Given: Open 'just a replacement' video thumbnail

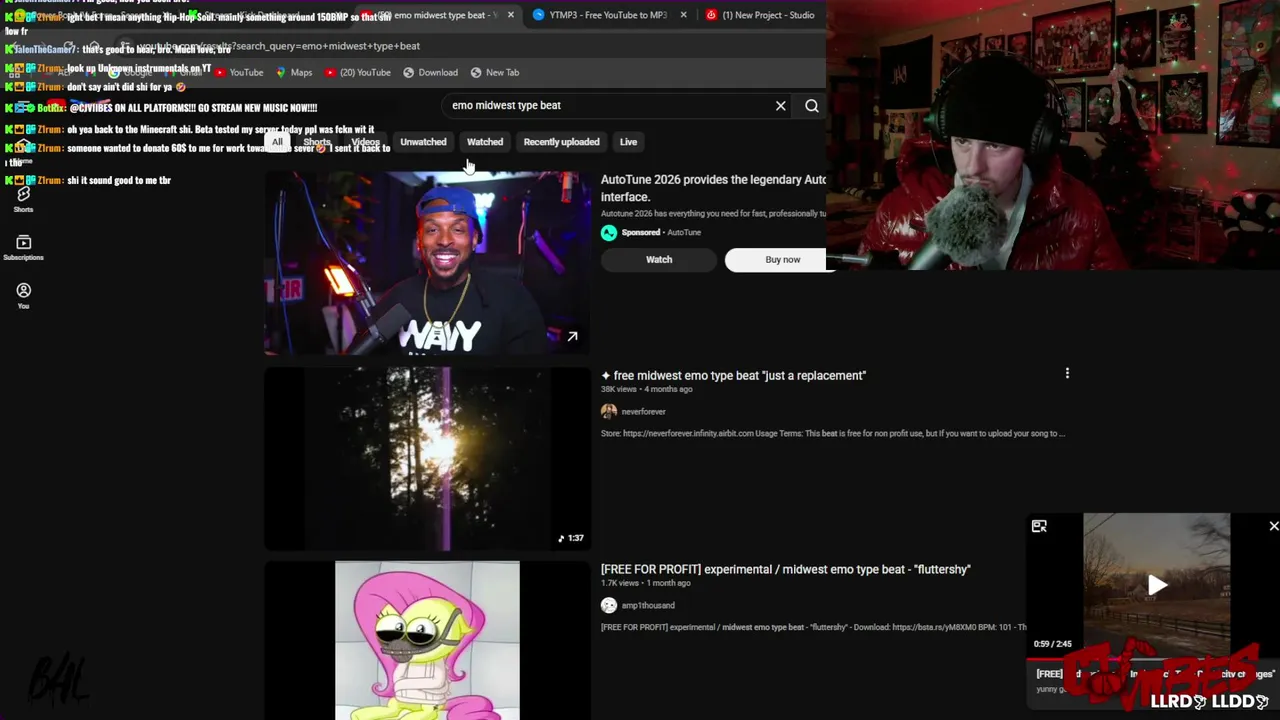Looking at the screenshot, I should [x=427, y=459].
